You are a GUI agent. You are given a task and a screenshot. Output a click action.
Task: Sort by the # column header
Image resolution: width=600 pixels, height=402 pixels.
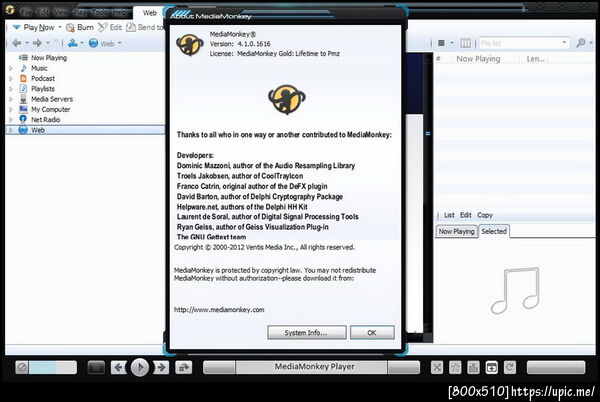pos(439,59)
